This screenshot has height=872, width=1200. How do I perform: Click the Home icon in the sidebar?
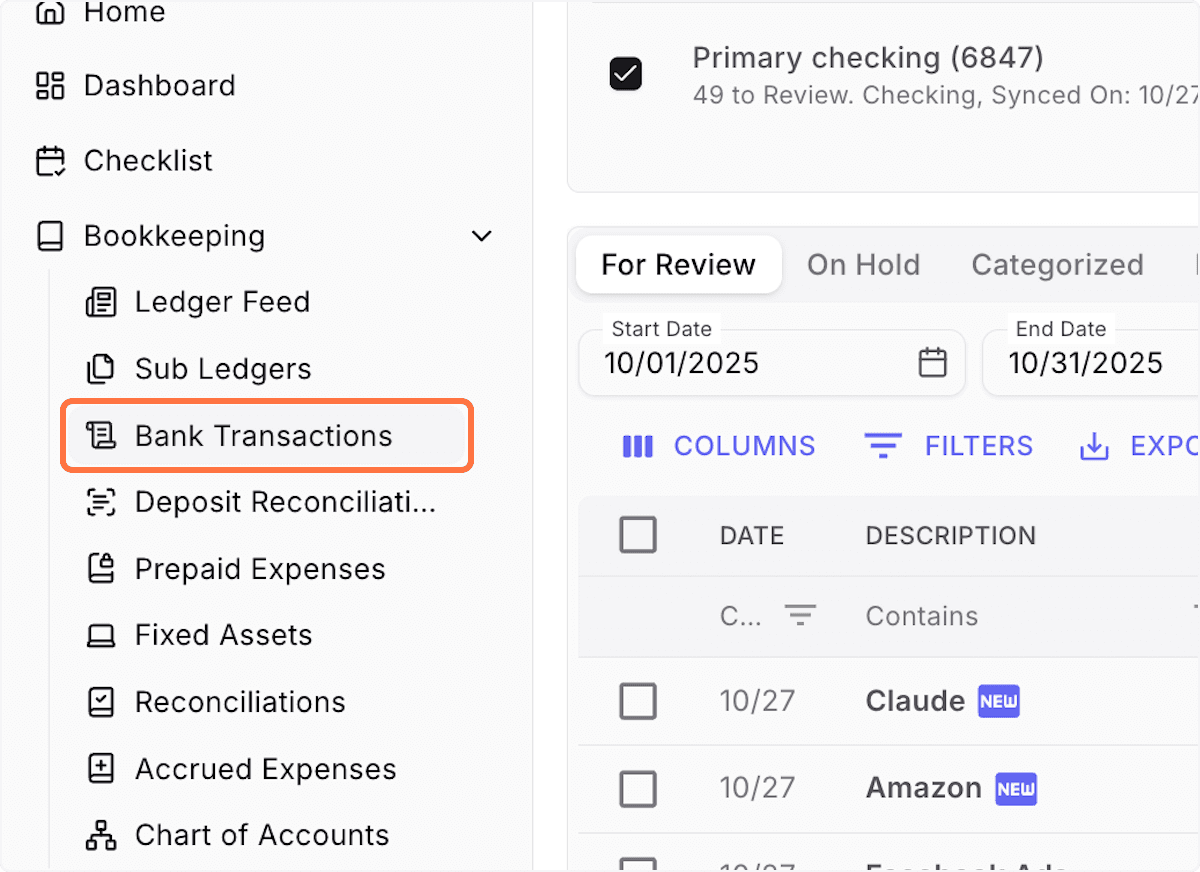[50, 14]
